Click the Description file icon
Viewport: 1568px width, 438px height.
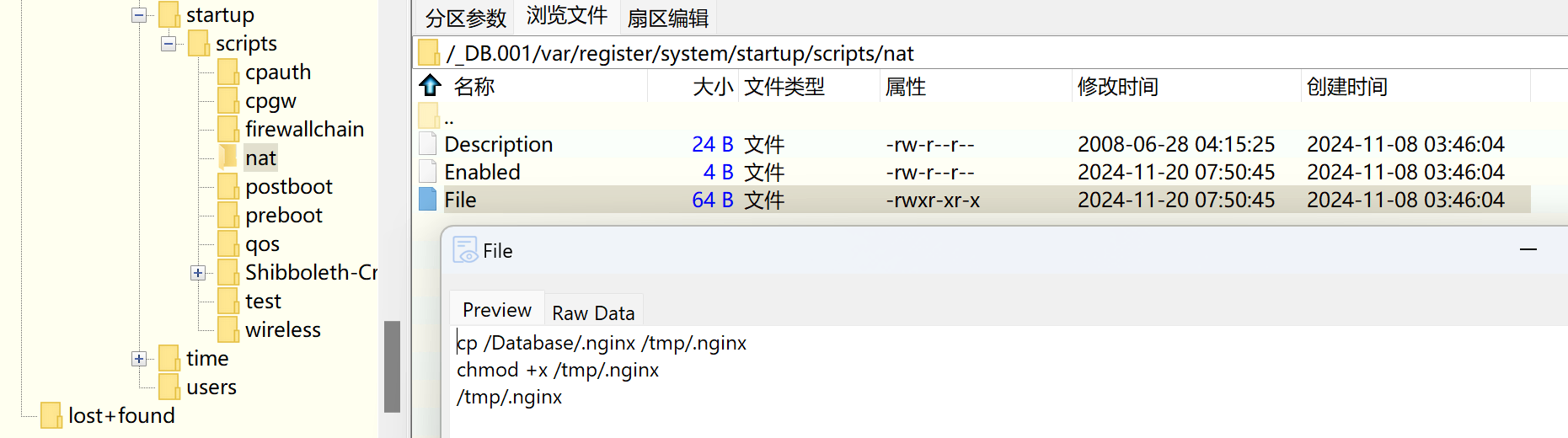[x=428, y=144]
